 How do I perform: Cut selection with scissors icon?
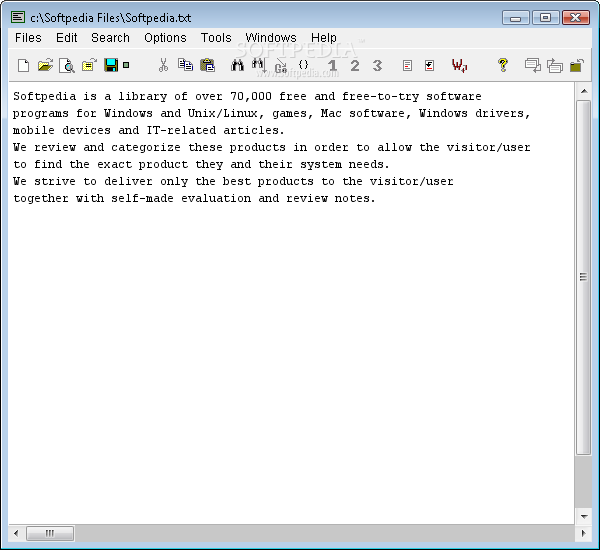tap(163, 65)
